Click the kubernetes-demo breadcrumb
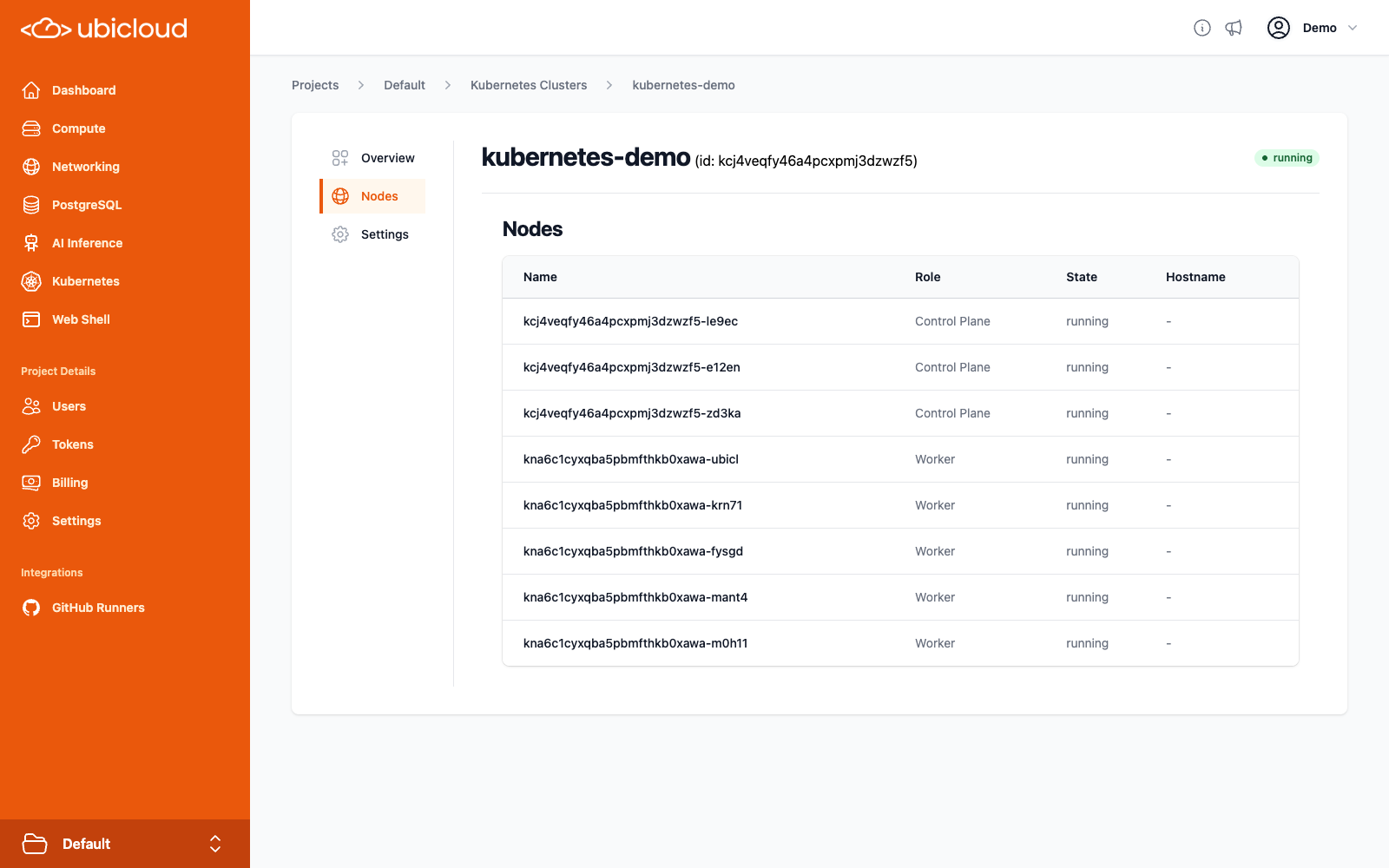Screen dimensions: 1389x868 [684, 85]
